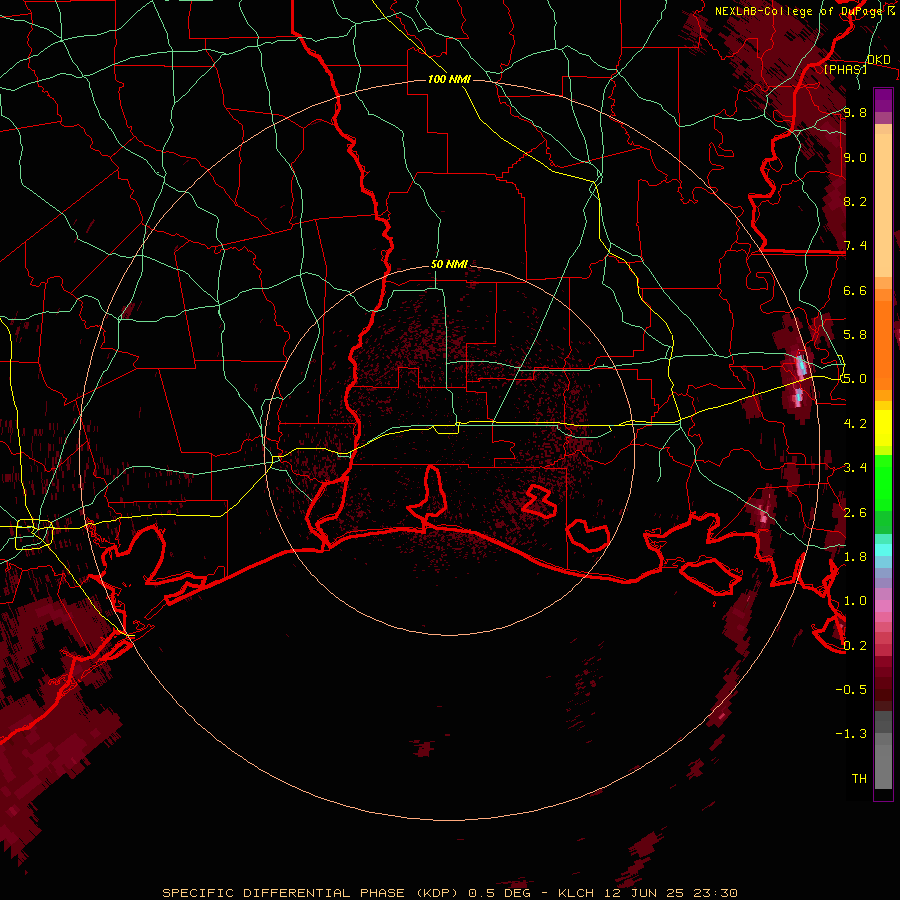Click the TH threshold label on the scale

coord(859,778)
